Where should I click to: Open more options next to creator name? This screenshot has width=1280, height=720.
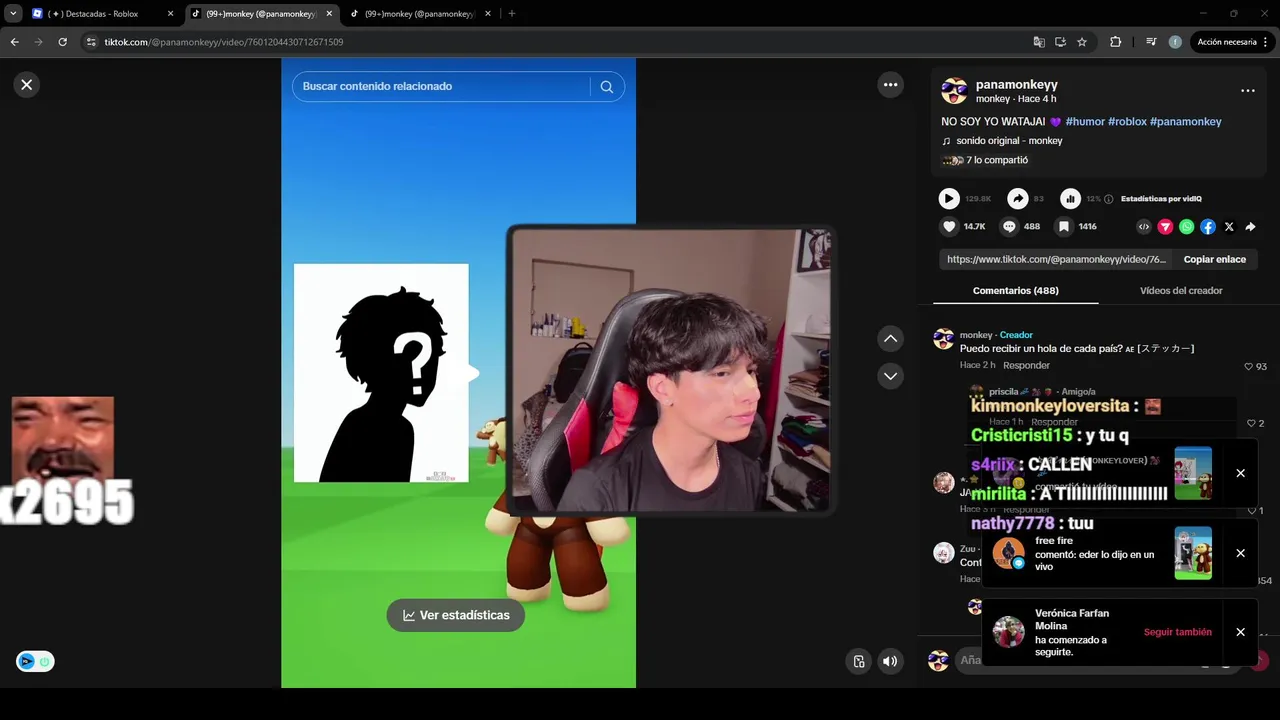coord(1247,91)
